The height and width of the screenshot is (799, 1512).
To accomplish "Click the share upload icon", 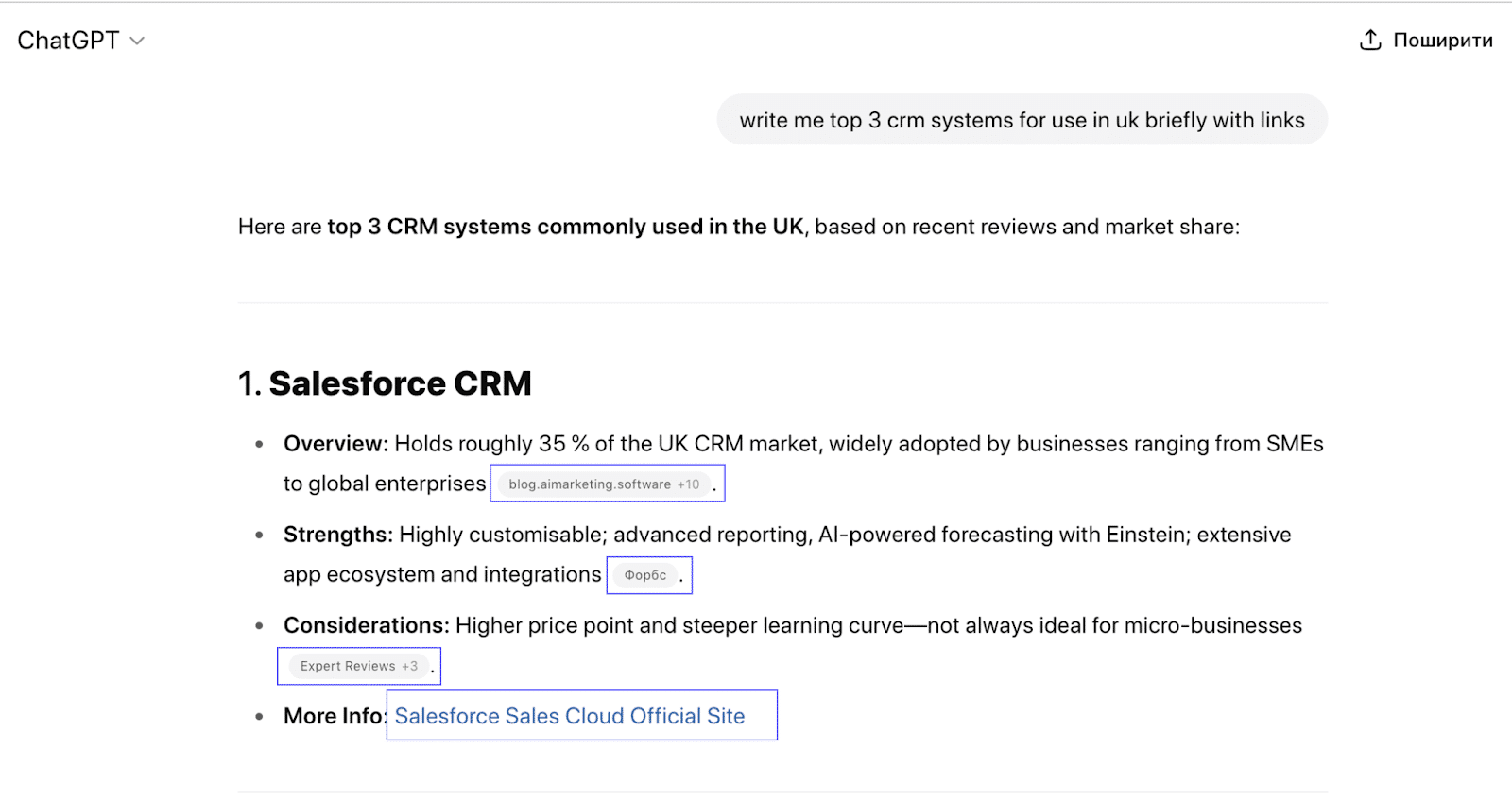I will [1370, 40].
